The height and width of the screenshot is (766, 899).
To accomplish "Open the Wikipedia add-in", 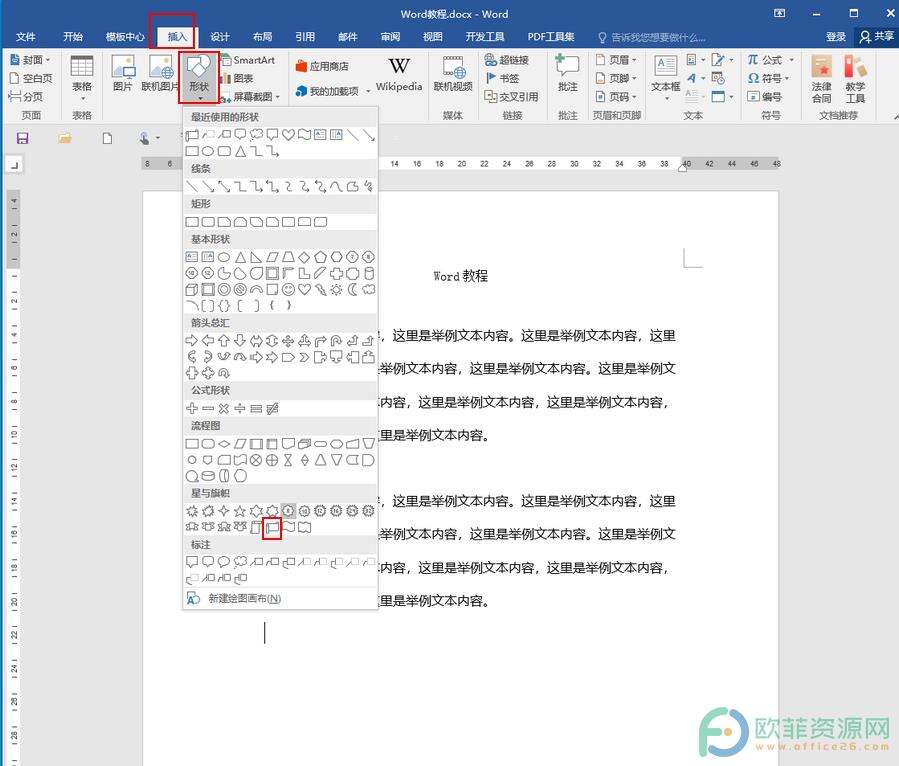I will pyautogui.click(x=398, y=73).
